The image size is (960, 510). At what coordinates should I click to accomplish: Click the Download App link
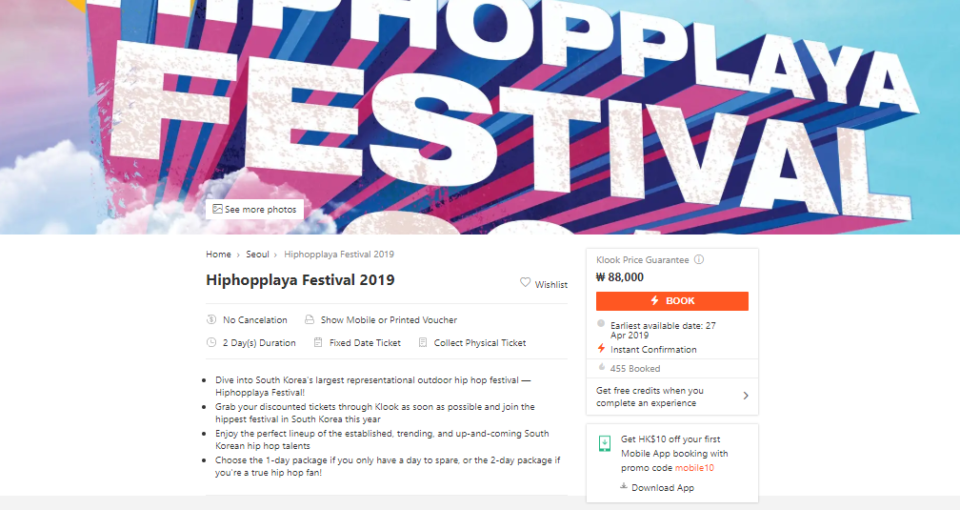(662, 488)
